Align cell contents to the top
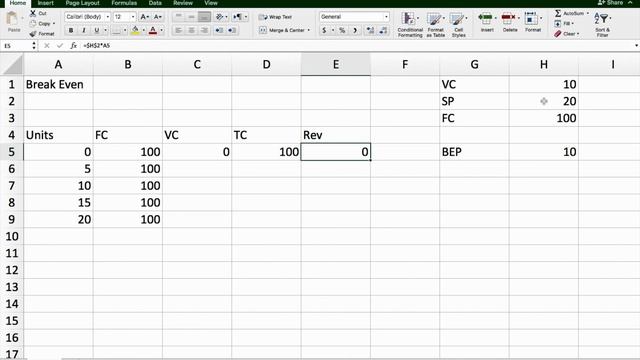 178,17
